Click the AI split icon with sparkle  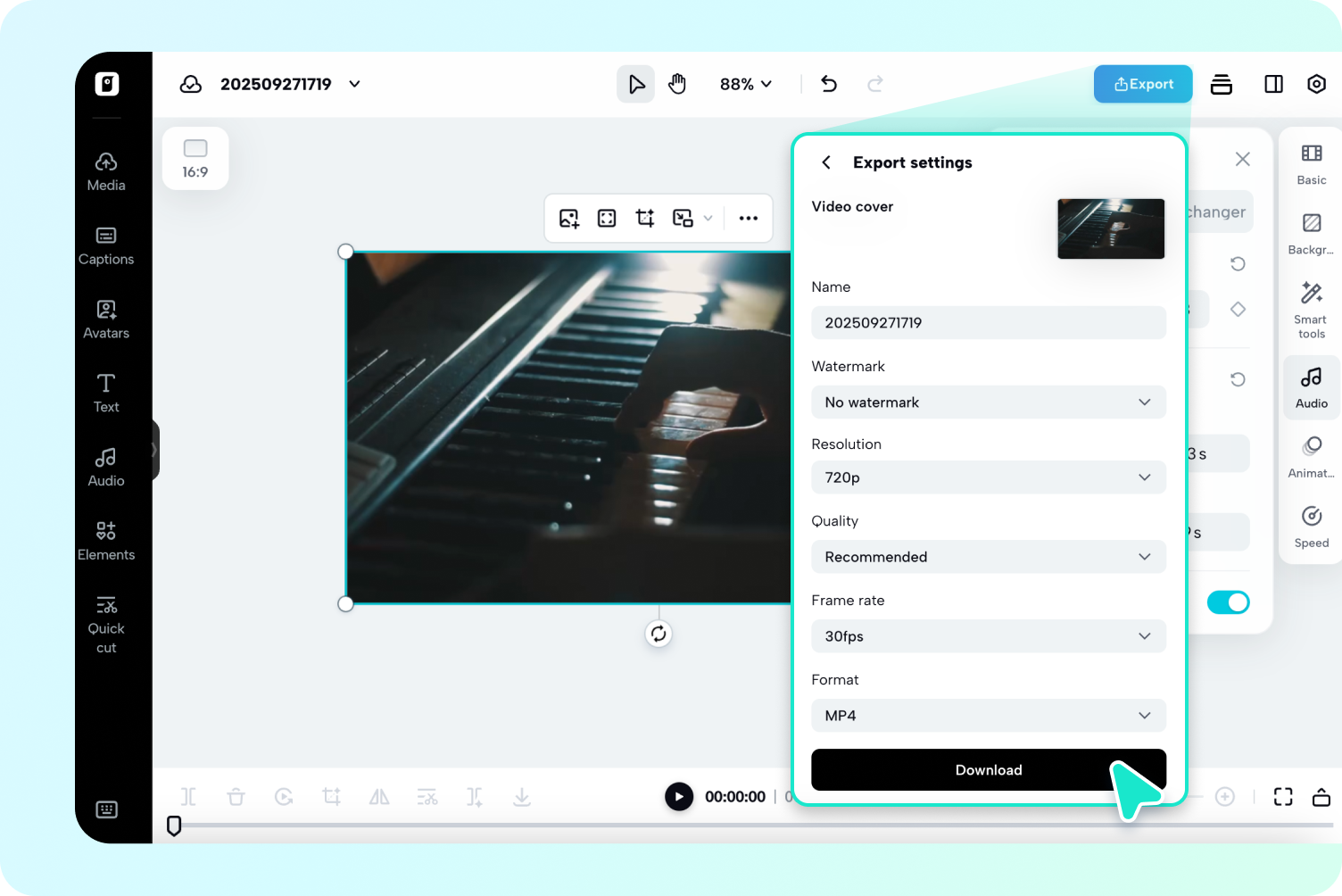(475, 797)
